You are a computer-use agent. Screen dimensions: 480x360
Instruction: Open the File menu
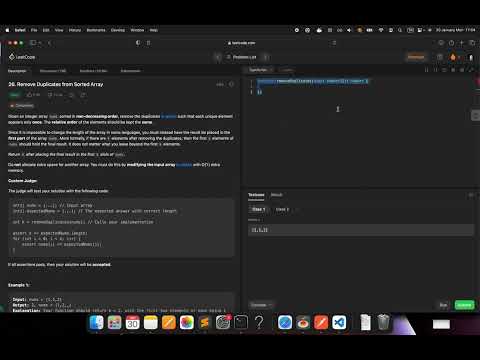coord(34,30)
